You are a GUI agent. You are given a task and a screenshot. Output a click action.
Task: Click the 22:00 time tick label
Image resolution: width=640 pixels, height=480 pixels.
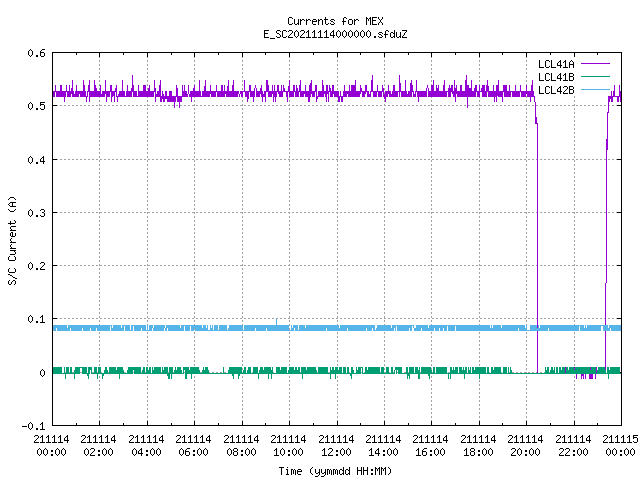pyautogui.click(x=573, y=446)
